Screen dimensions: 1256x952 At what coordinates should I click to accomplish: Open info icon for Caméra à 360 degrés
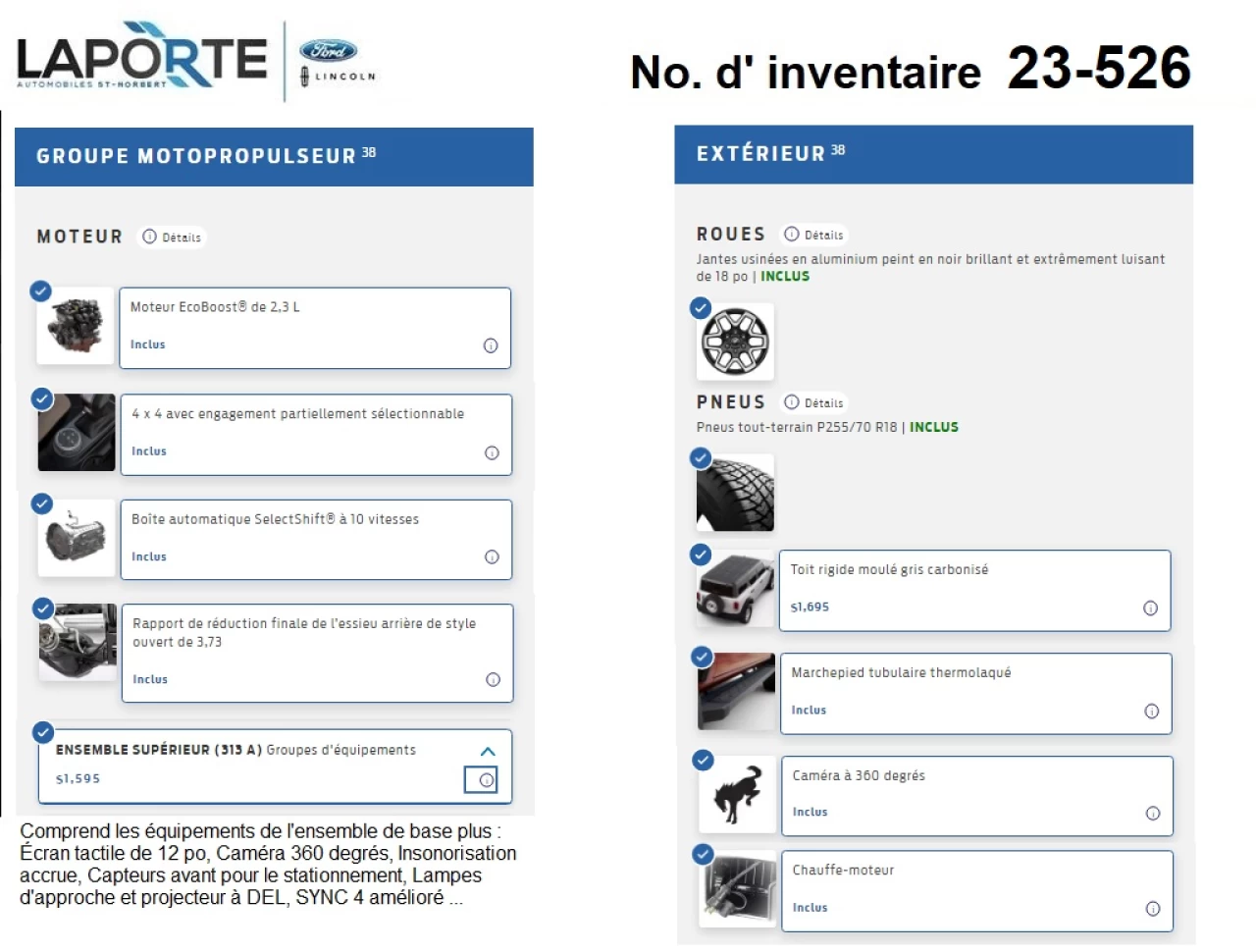(1152, 814)
